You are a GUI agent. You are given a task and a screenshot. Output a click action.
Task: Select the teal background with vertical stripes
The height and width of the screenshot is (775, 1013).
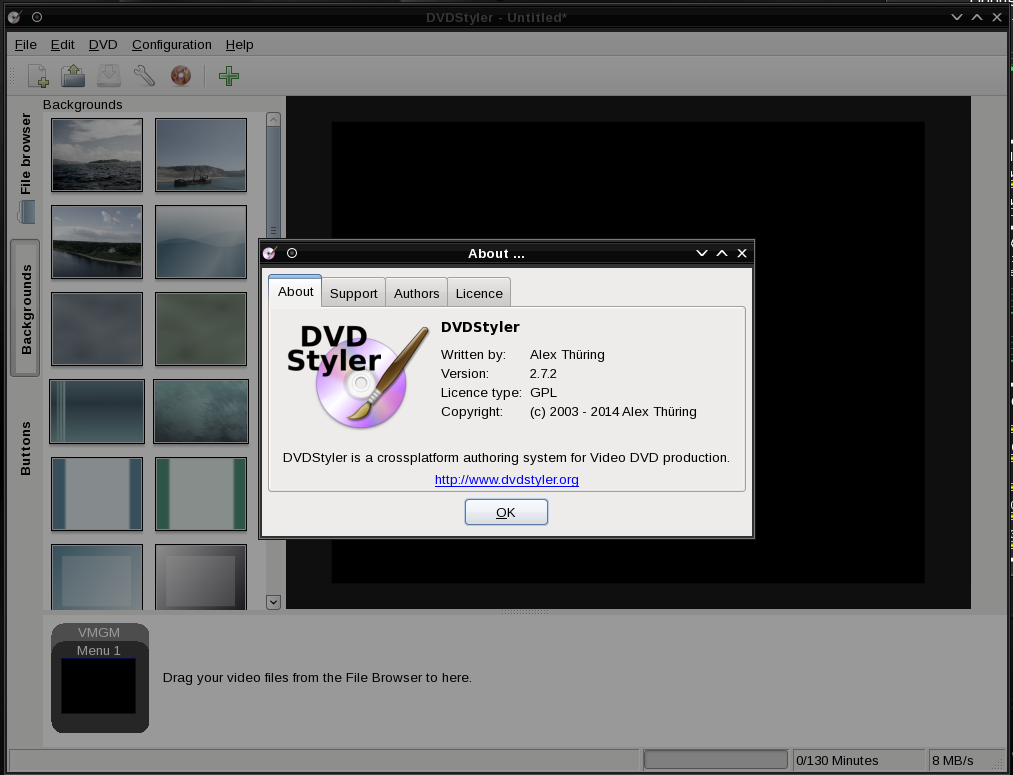click(97, 411)
